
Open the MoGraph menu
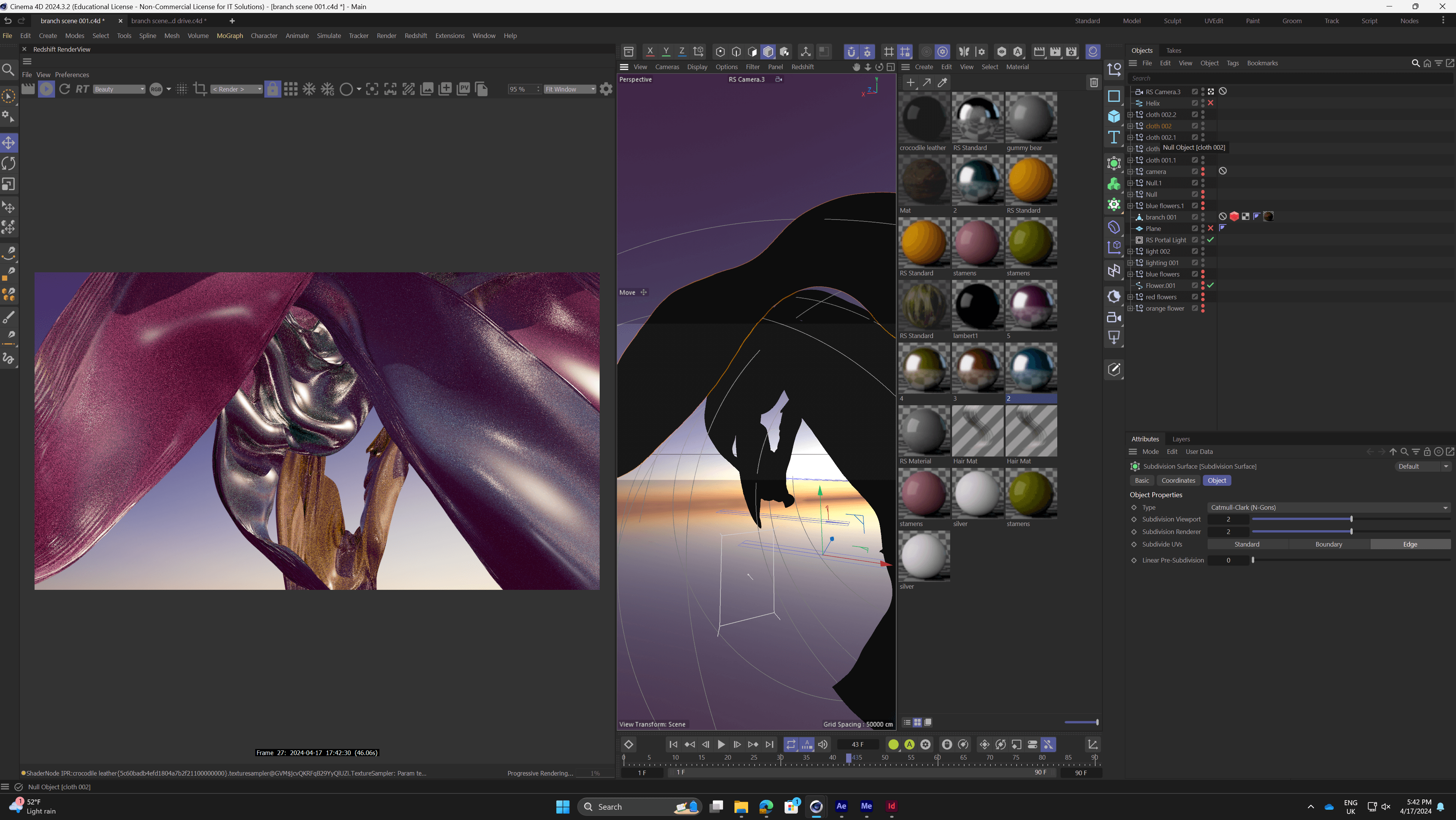pyautogui.click(x=229, y=36)
